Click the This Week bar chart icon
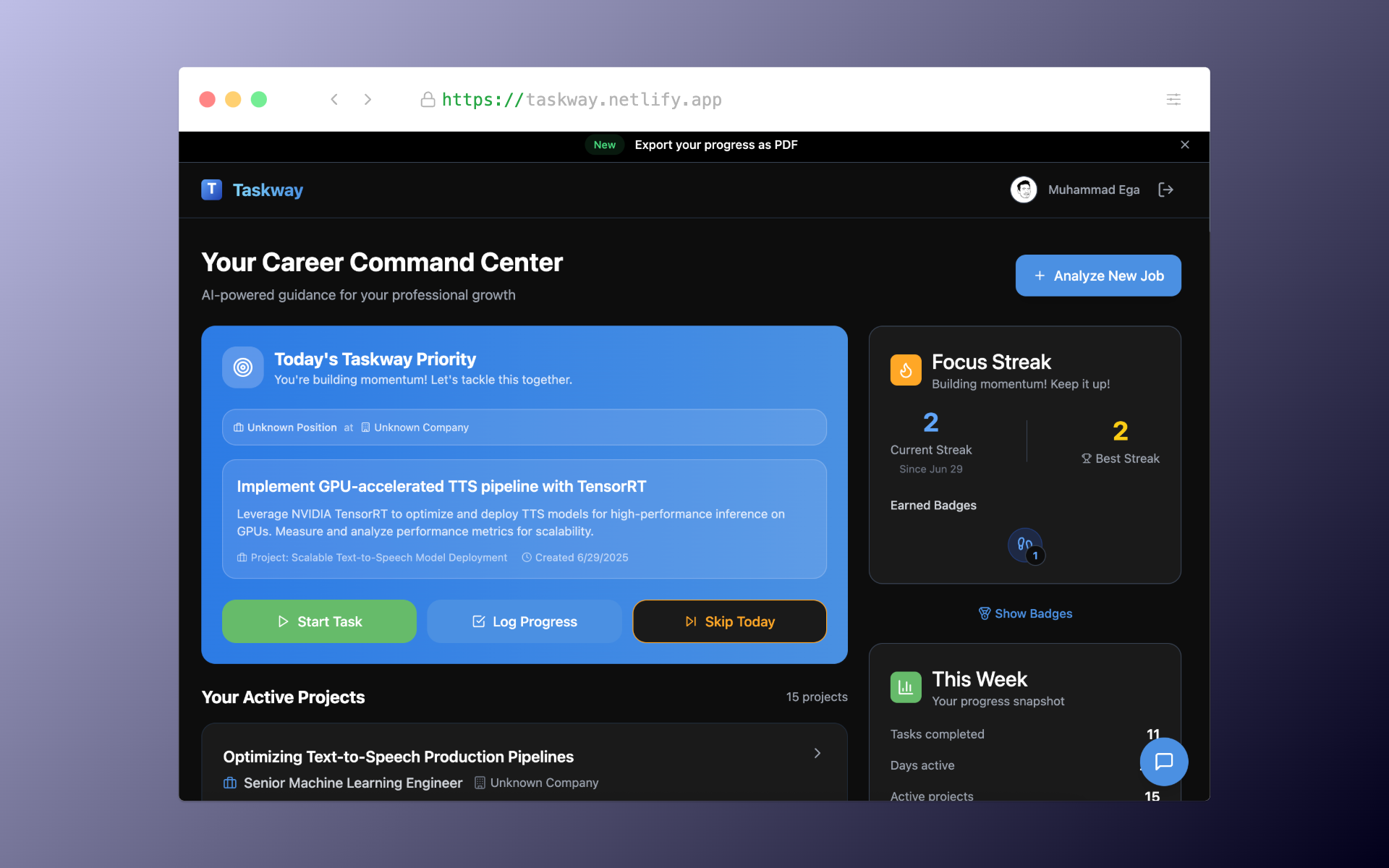The width and height of the screenshot is (1389, 868). tap(906, 687)
